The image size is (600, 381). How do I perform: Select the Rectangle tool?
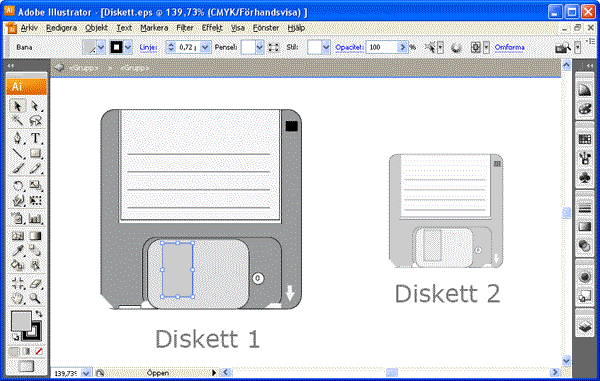pyautogui.click(x=35, y=153)
